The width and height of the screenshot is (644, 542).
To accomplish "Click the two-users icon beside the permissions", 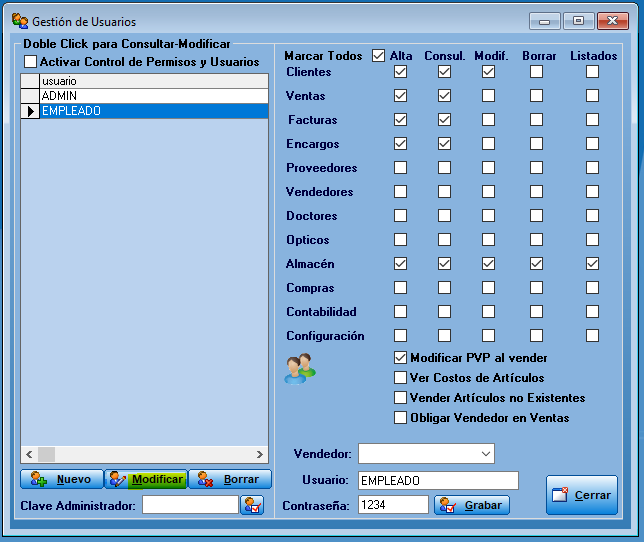I will pyautogui.click(x=300, y=368).
